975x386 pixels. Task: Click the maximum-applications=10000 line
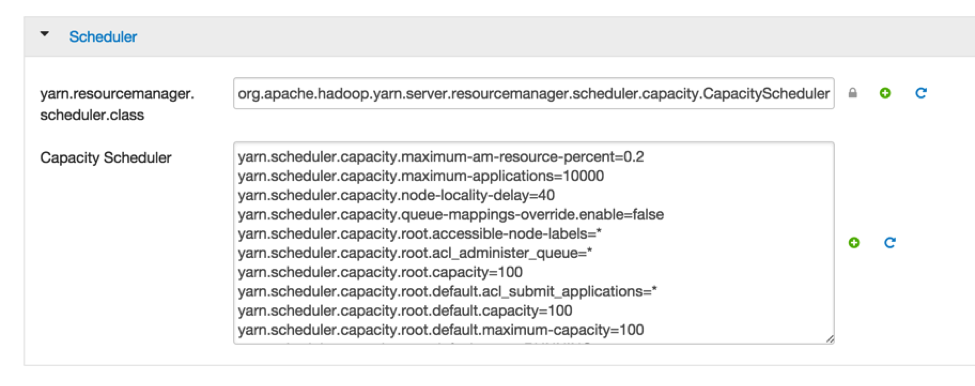(x=420, y=177)
